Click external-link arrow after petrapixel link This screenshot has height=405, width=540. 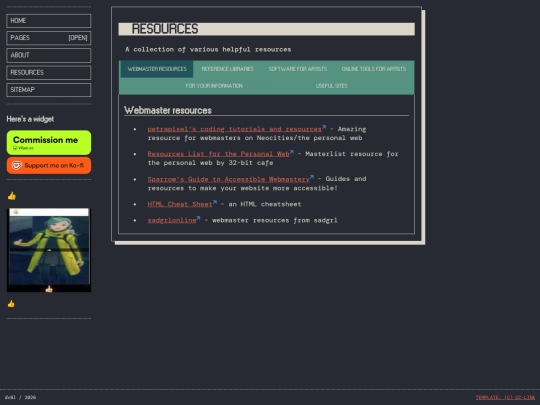click(324, 127)
